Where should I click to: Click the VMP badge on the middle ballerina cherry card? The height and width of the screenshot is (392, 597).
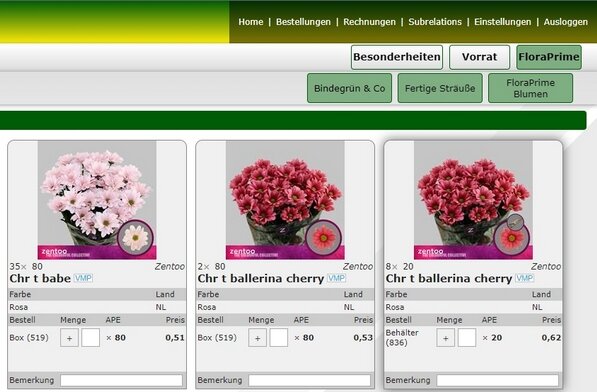click(337, 278)
